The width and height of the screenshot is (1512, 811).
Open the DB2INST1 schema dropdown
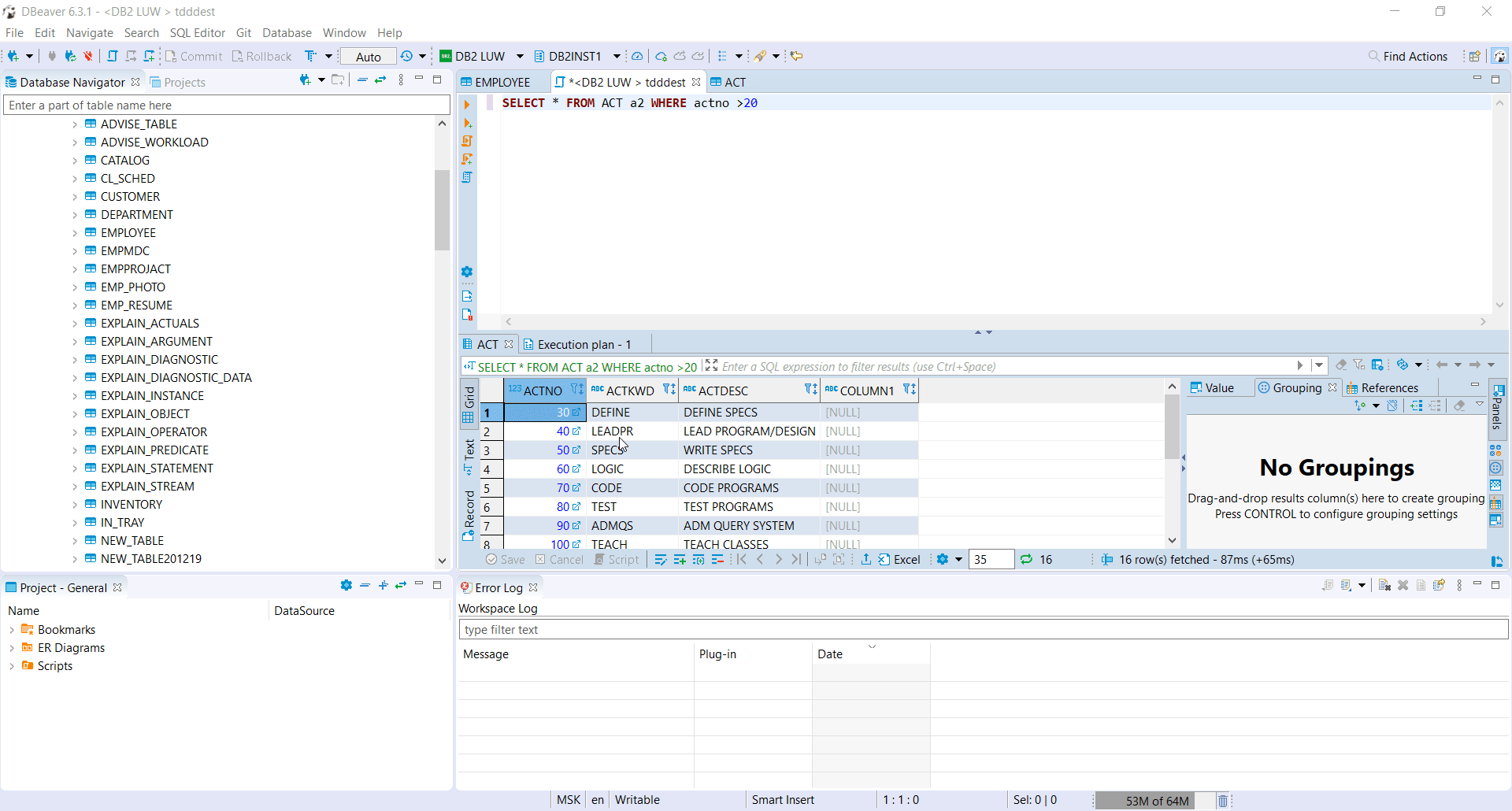pos(617,56)
